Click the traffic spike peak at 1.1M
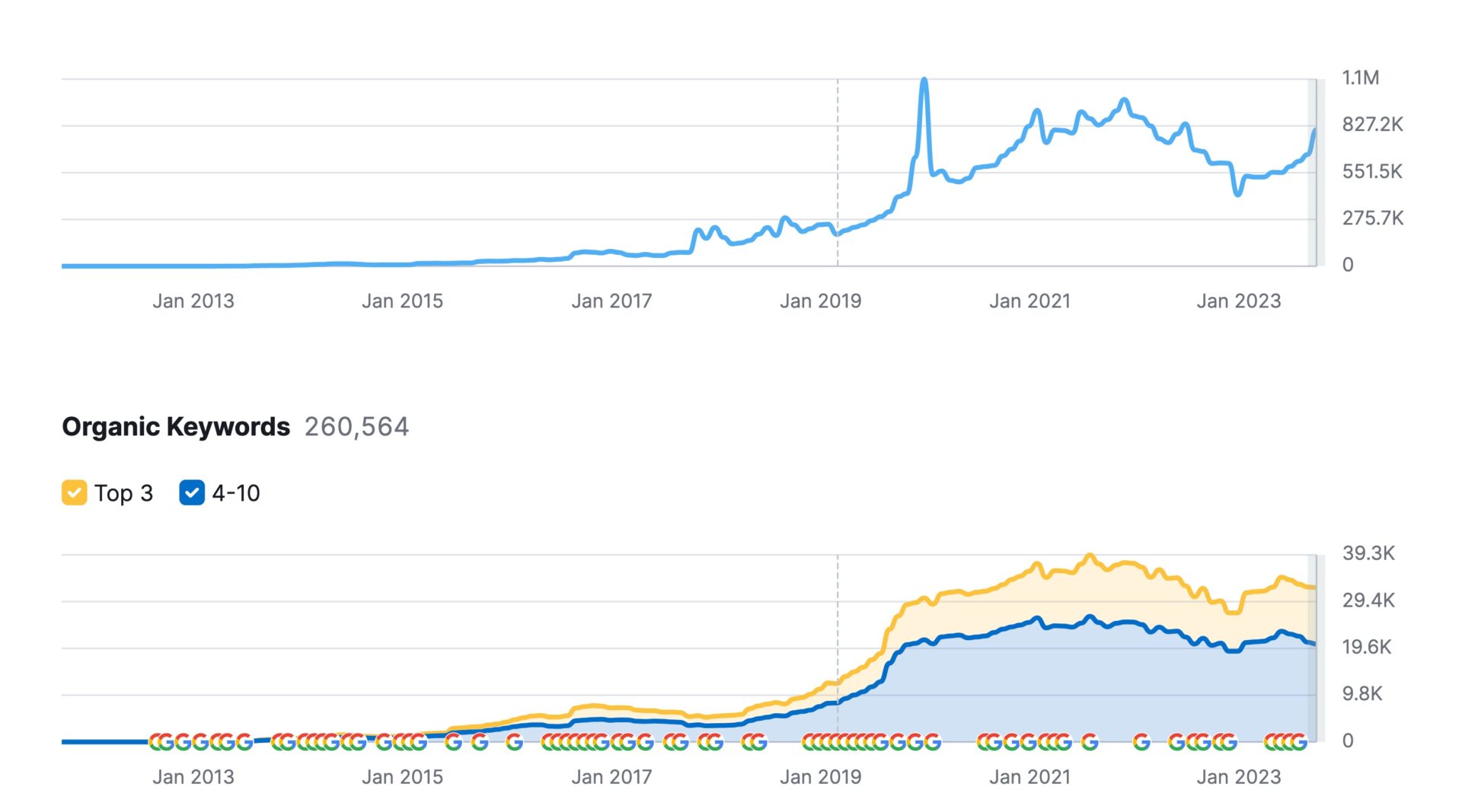The image size is (1462, 812). click(x=924, y=80)
